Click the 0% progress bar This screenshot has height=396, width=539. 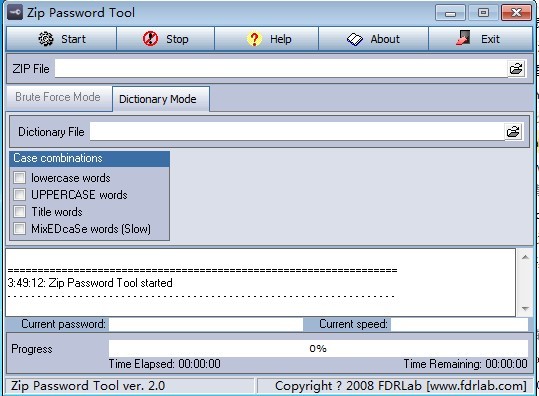tap(318, 349)
